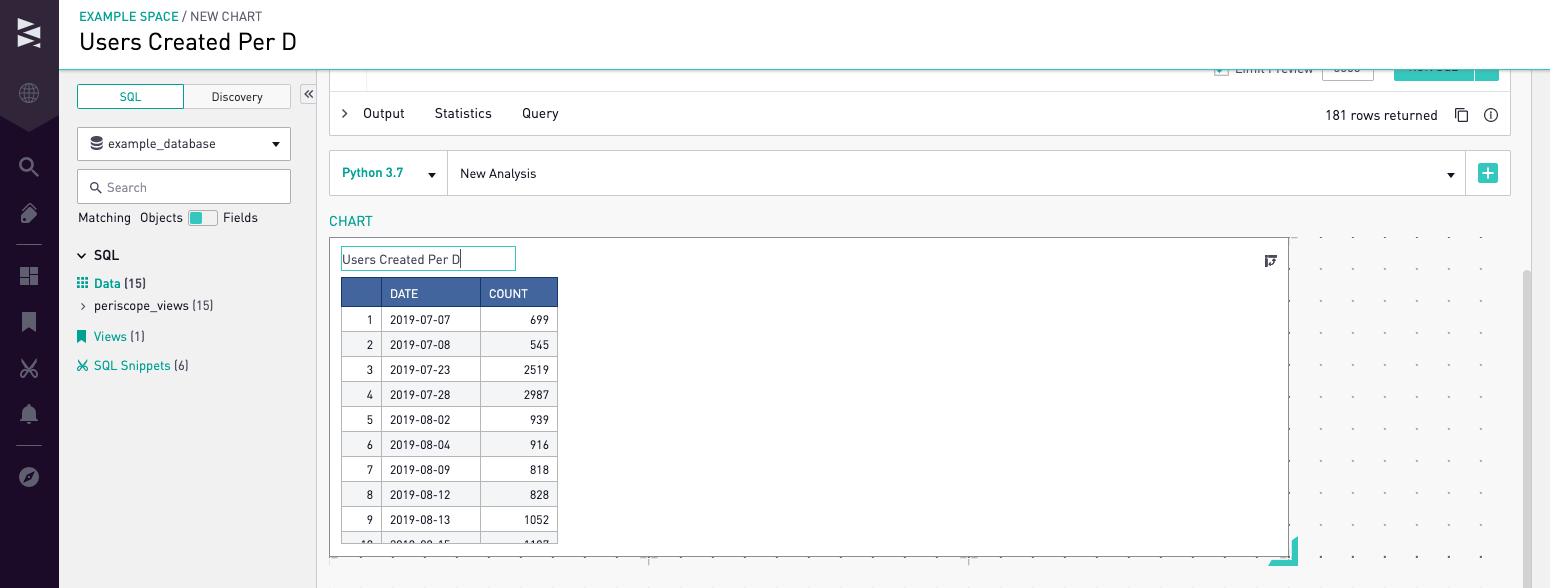Click the green plus button beside New Analysis
This screenshot has width=1550, height=588.
coord(1487,173)
